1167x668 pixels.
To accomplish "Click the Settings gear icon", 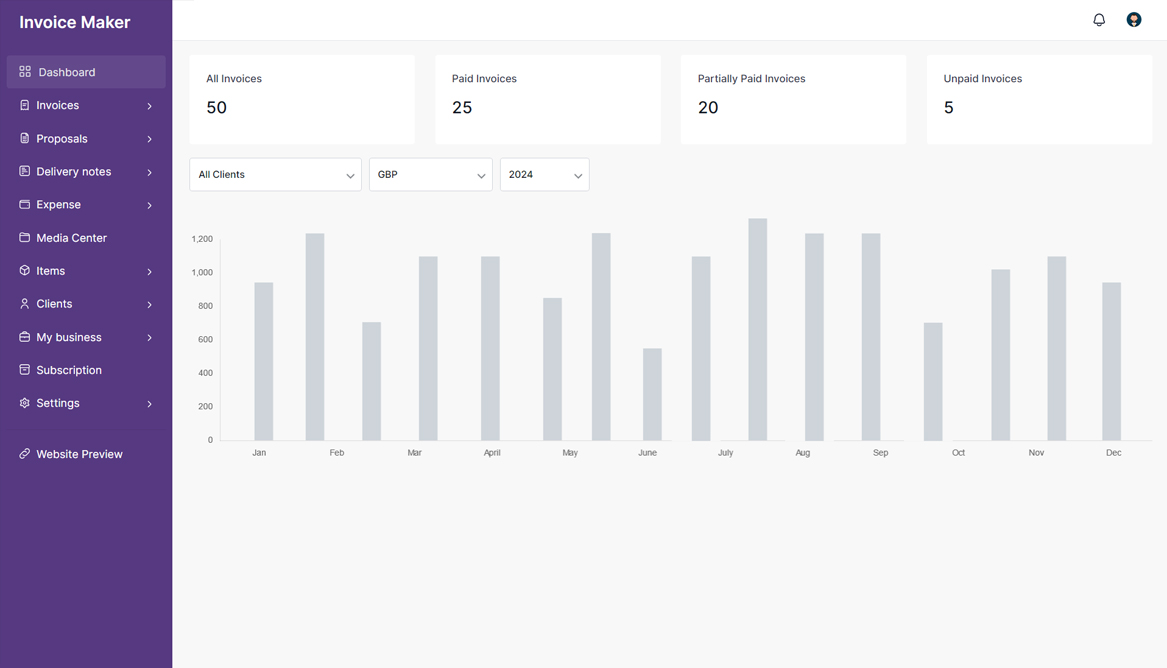I will 25,403.
